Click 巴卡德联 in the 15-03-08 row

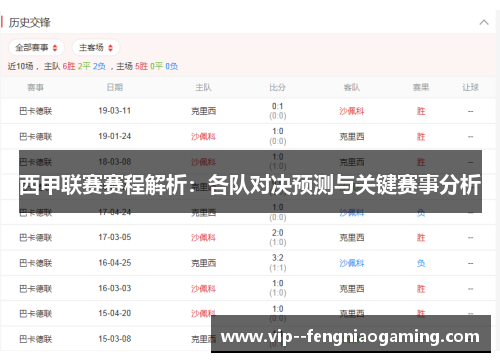pos(36,339)
